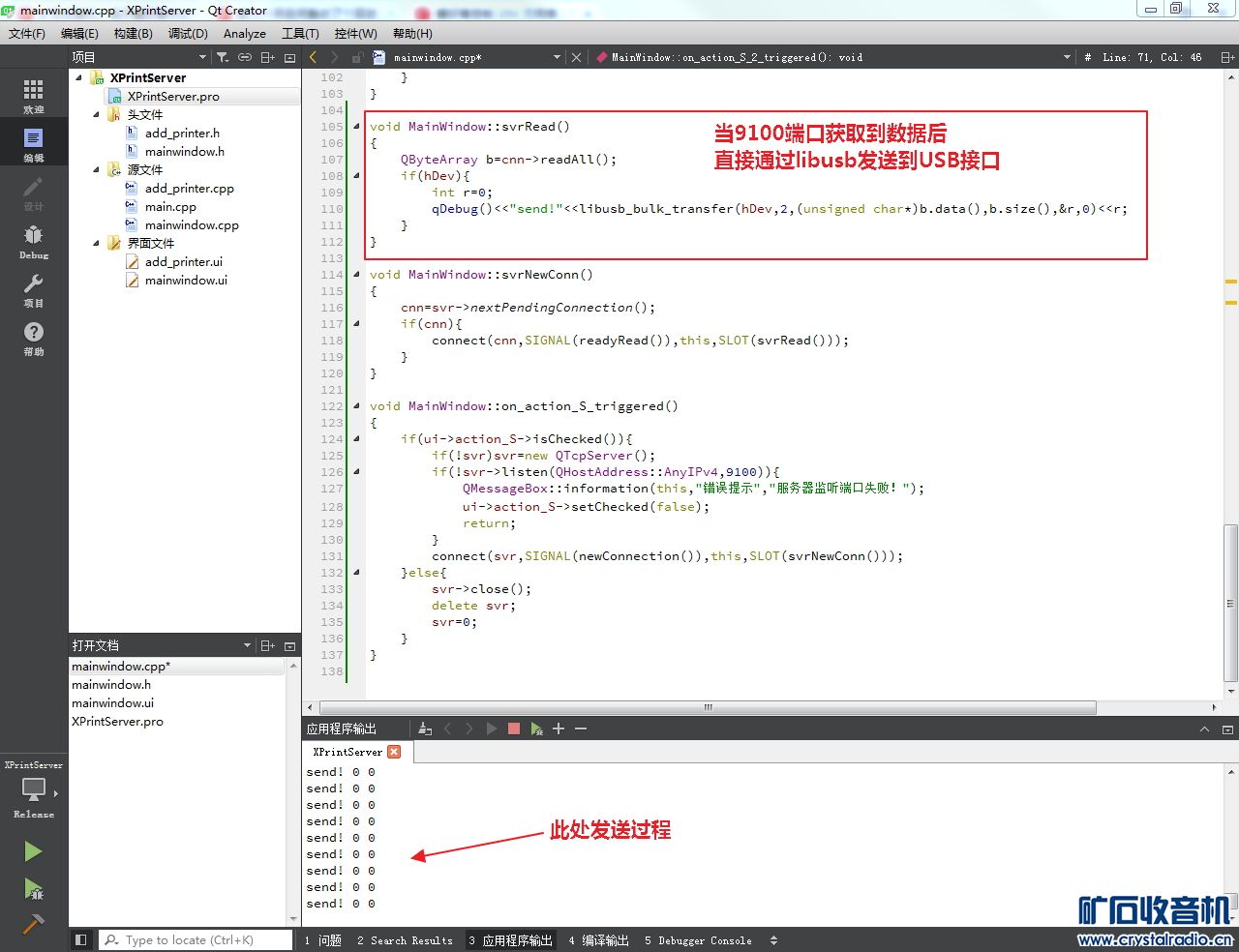Viewport: 1239px width, 952px height.
Task: Show the 2 Search Results pane
Action: coord(405,939)
